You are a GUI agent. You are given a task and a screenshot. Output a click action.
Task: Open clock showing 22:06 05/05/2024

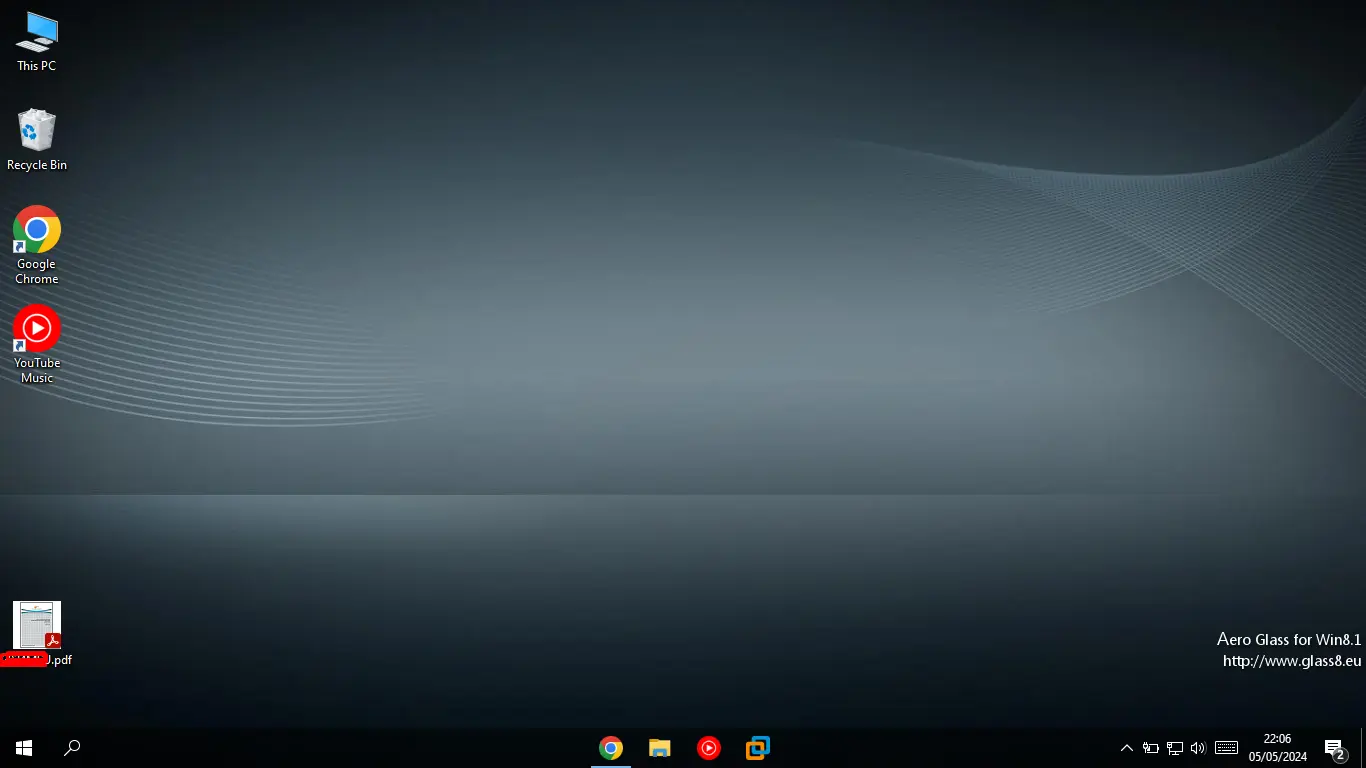1277,748
